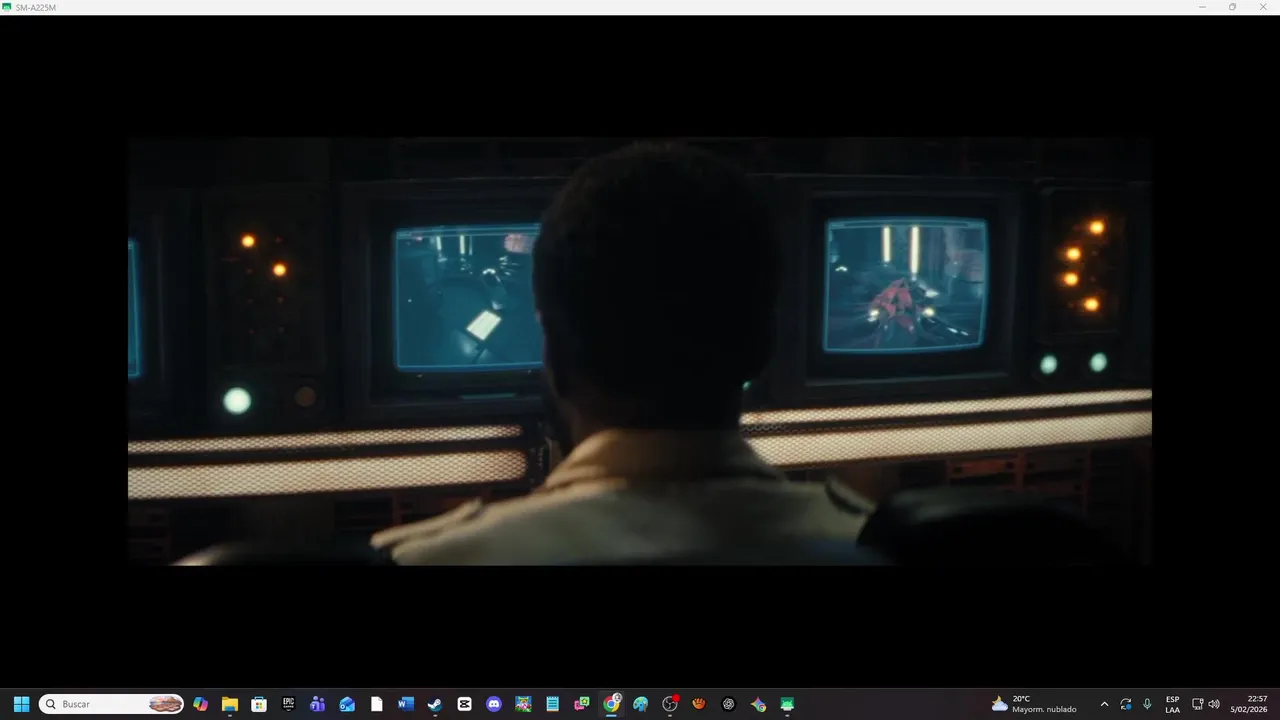Viewport: 1280px width, 720px height.
Task: Launch Microsoft Store from taskbar
Action: coord(259,704)
